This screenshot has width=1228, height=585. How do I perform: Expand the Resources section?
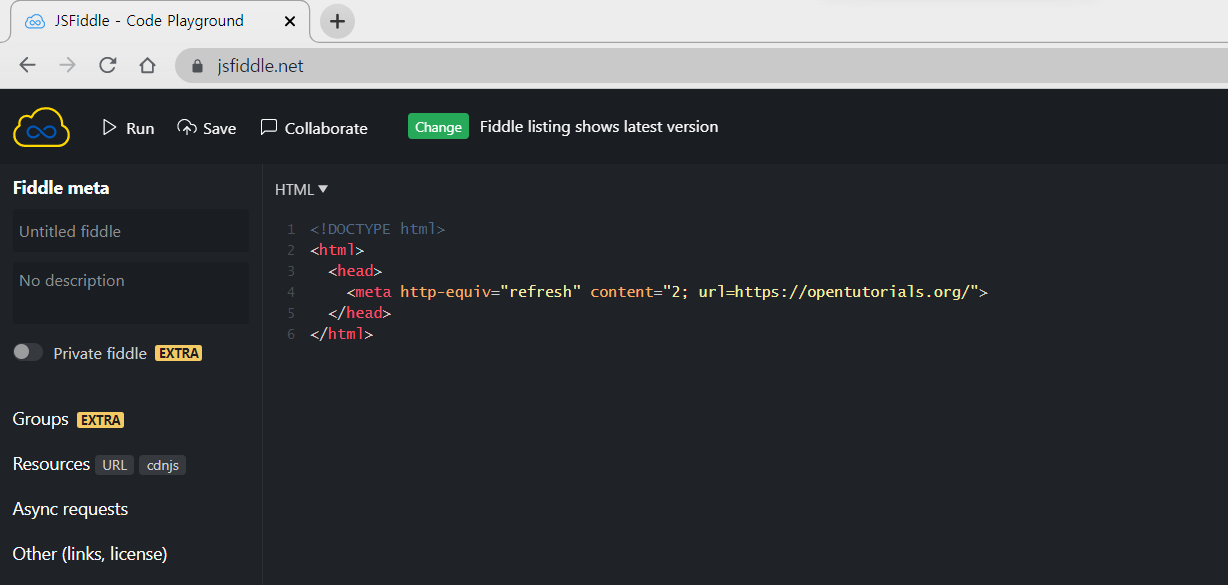[51, 464]
